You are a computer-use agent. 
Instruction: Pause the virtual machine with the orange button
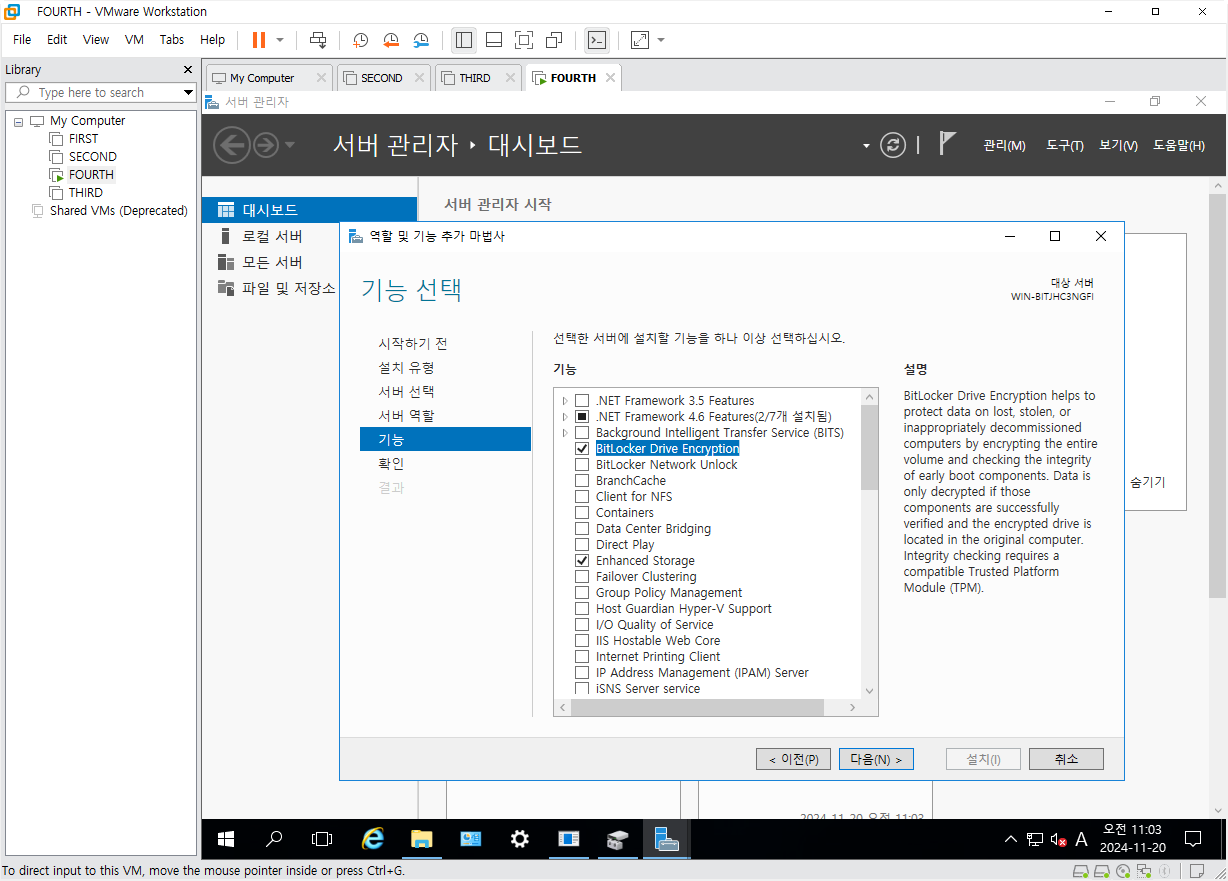pos(259,40)
